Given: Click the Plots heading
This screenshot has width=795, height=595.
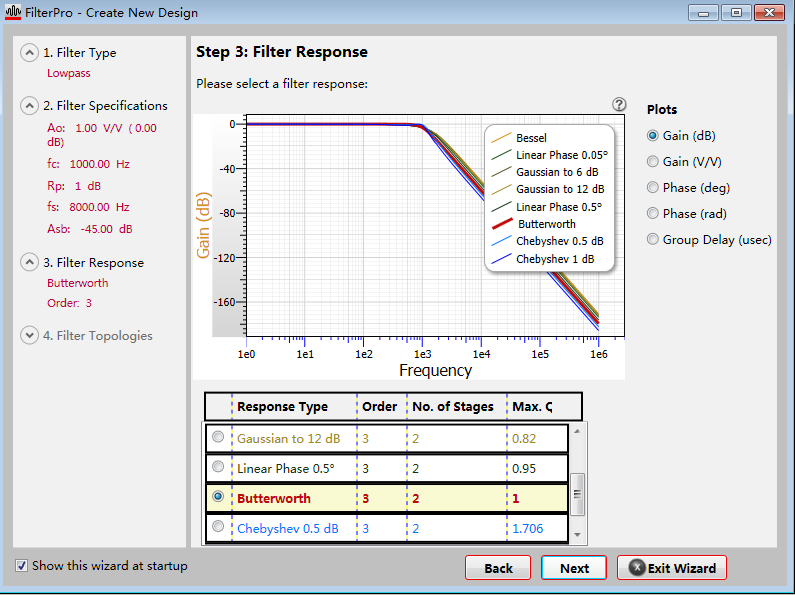Looking at the screenshot, I should [662, 109].
